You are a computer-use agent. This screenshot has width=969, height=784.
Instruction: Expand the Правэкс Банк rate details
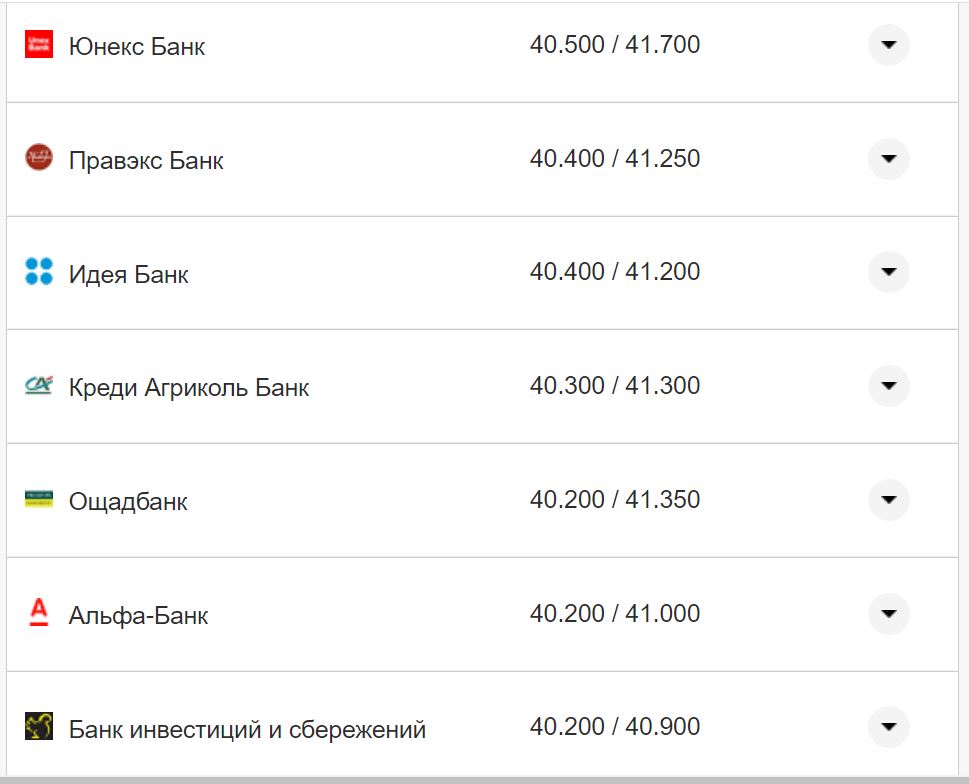coord(887,158)
